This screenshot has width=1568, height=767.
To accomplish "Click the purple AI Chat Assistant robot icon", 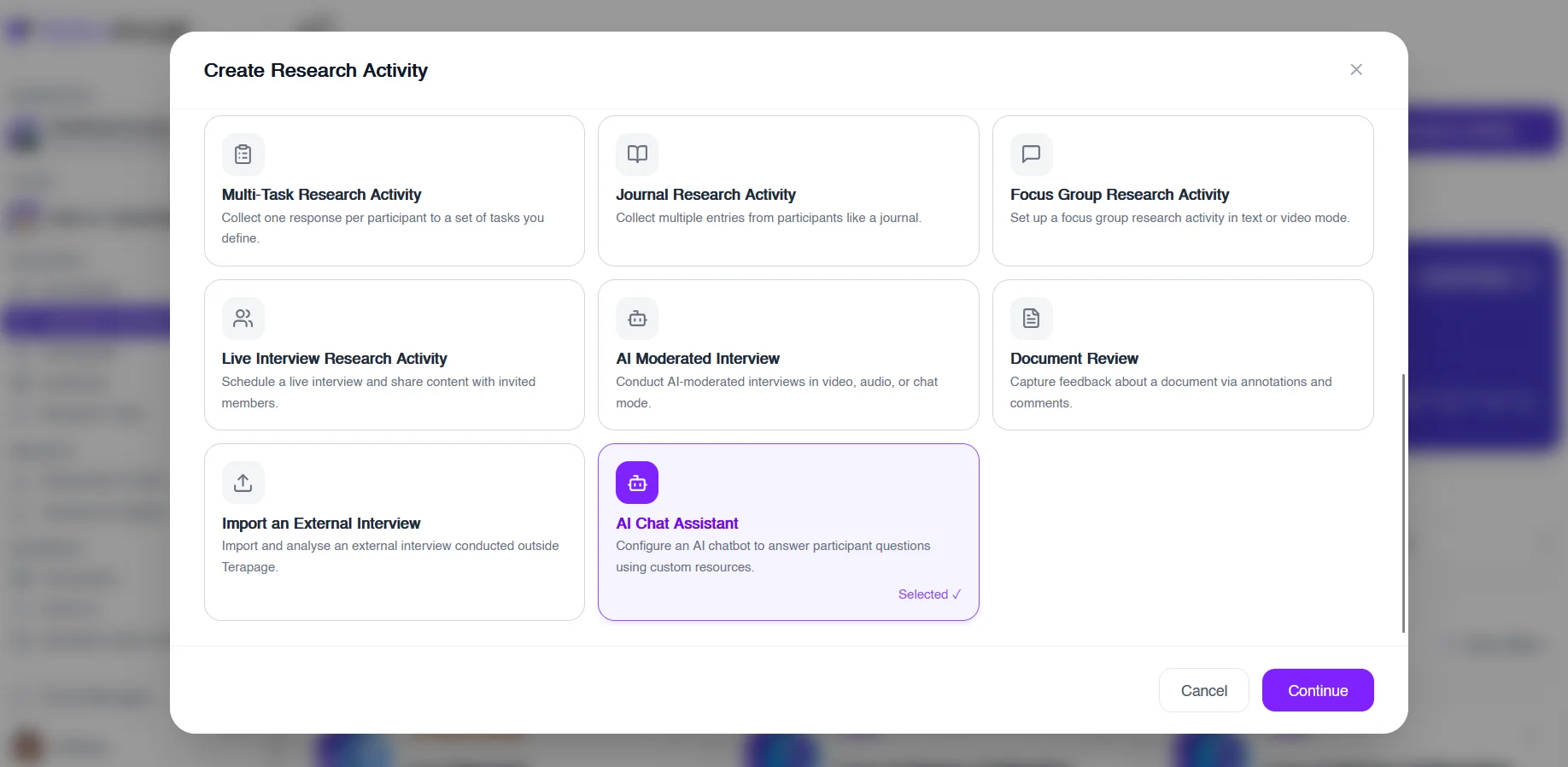I will click(637, 483).
